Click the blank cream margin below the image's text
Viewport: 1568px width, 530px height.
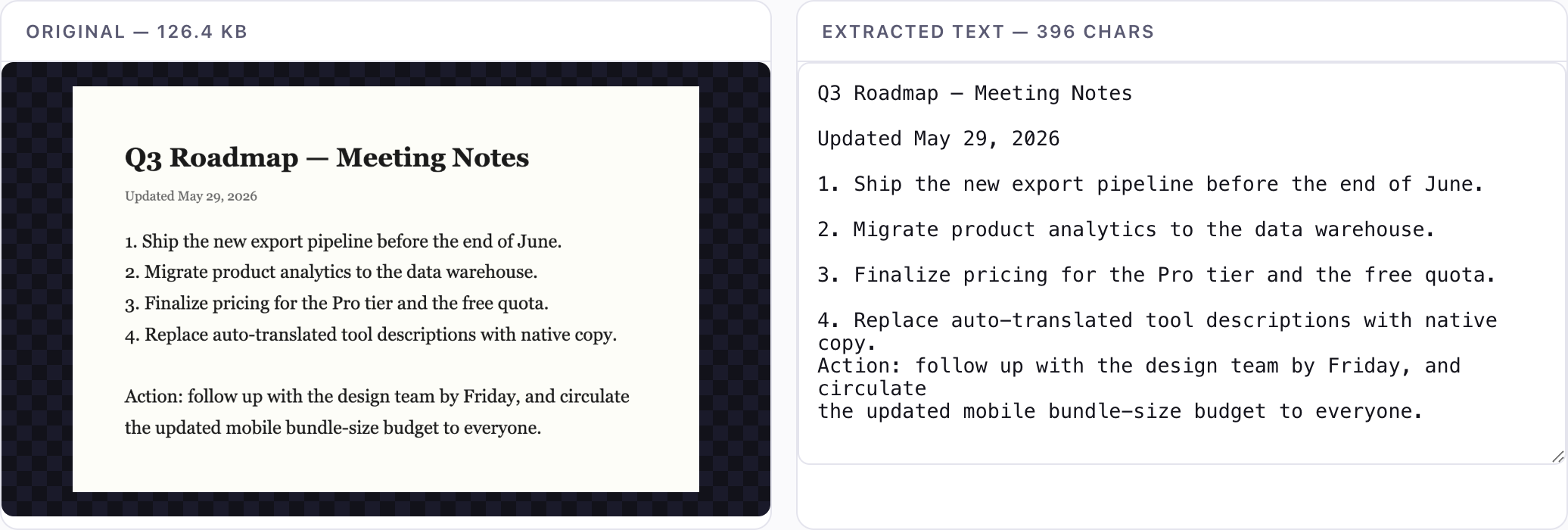point(386,466)
